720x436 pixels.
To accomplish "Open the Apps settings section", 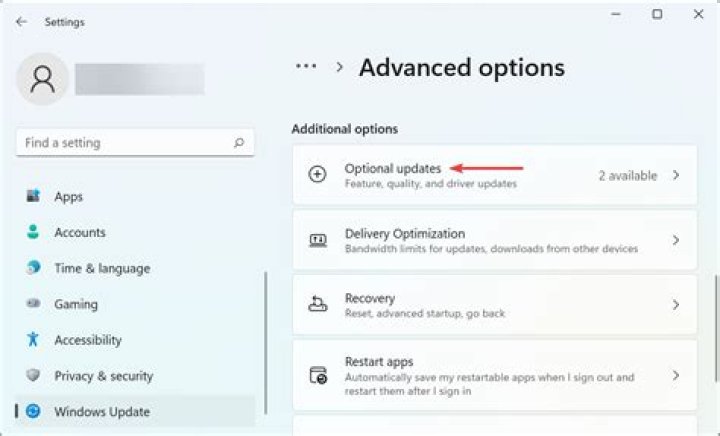I will click(135, 196).
